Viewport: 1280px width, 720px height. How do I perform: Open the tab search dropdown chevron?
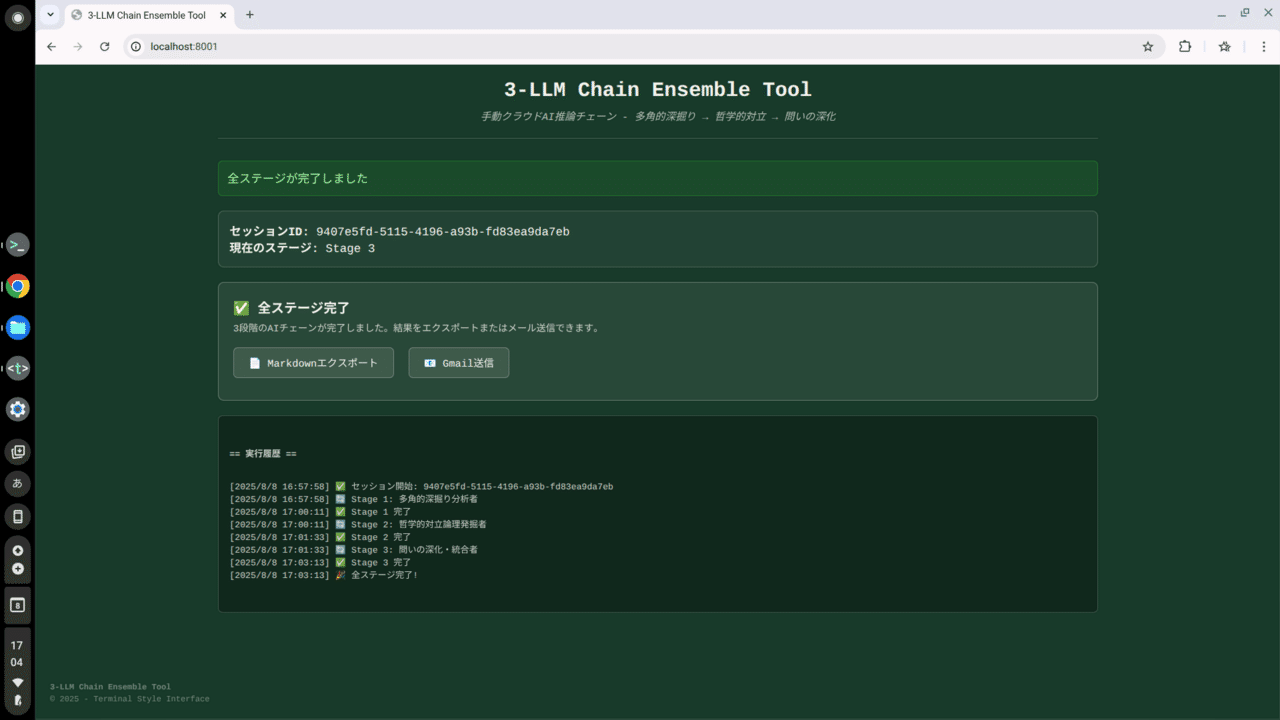(50, 15)
